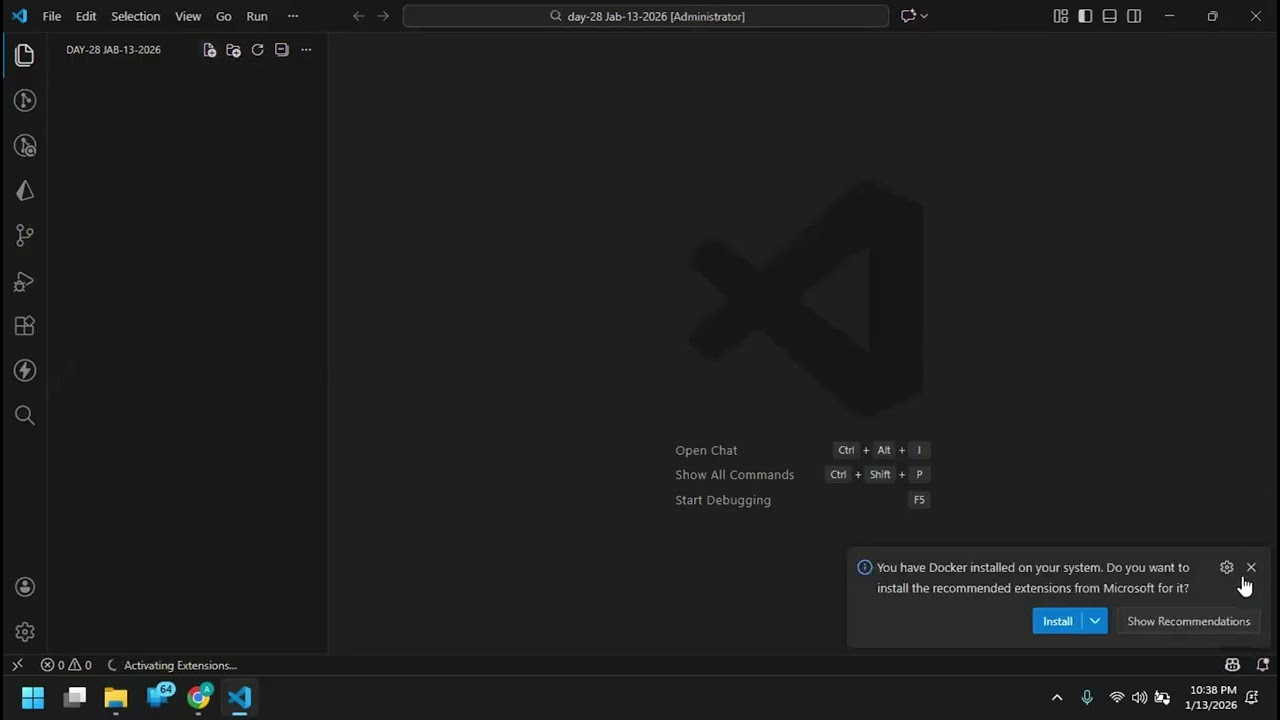Open the Manage gear in activity bar
The height and width of the screenshot is (720, 1280).
tap(25, 632)
